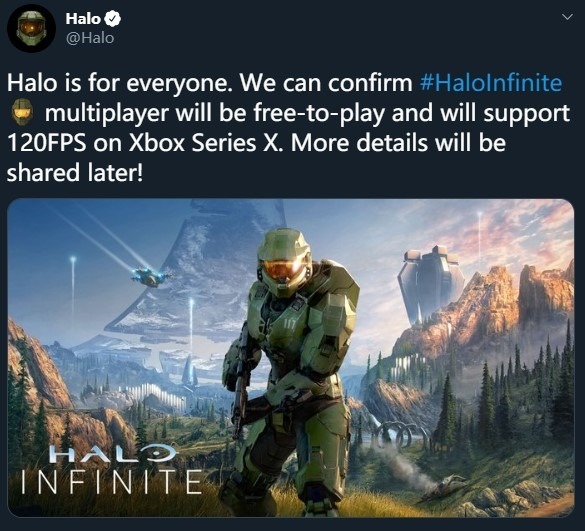
Task: Click the Halo display name
Action: pyautogui.click(x=83, y=19)
